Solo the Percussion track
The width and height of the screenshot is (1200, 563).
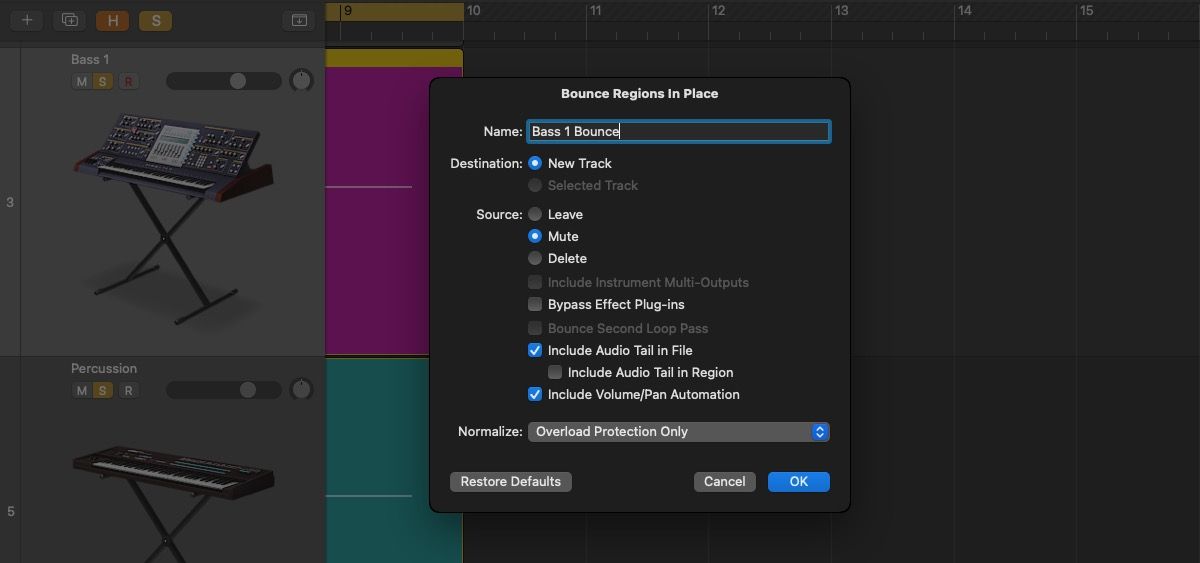[x=103, y=391]
